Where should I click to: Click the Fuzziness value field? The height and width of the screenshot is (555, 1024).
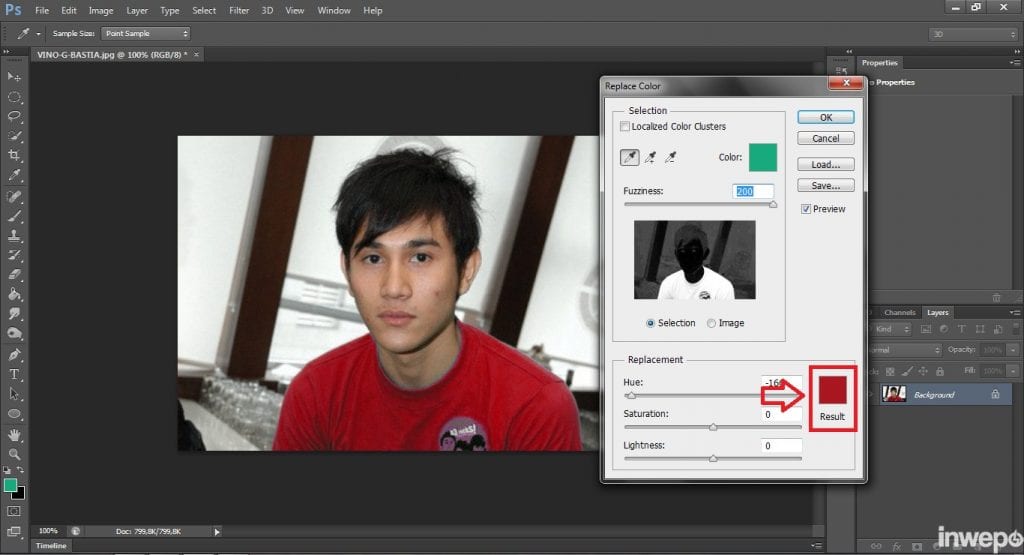[753, 191]
